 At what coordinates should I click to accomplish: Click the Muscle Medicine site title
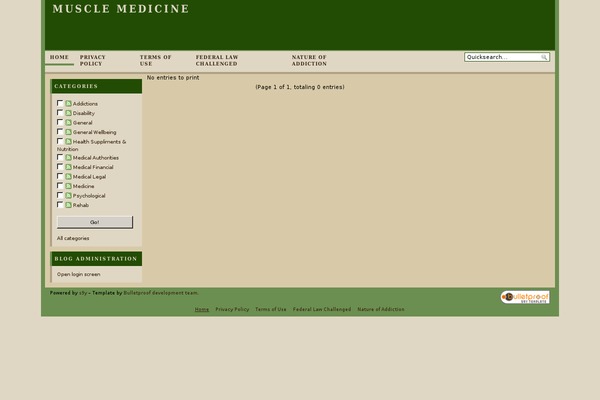pos(121,9)
